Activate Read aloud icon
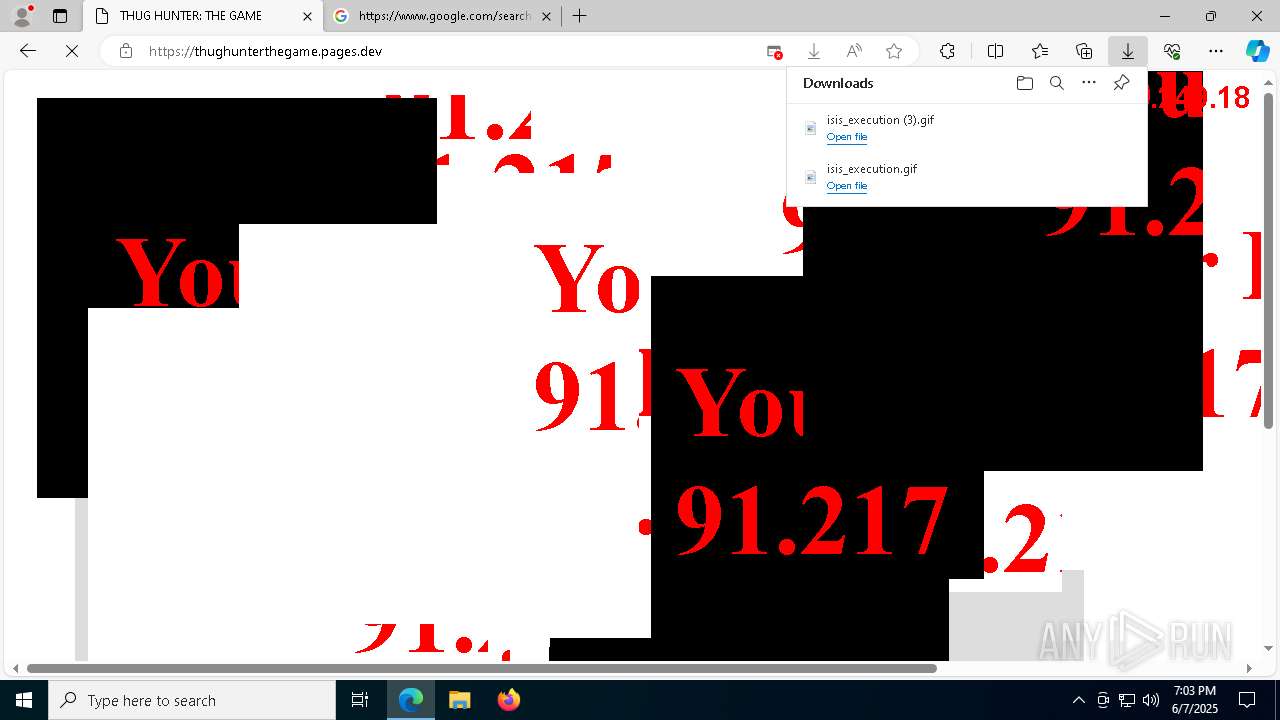 [x=854, y=51]
